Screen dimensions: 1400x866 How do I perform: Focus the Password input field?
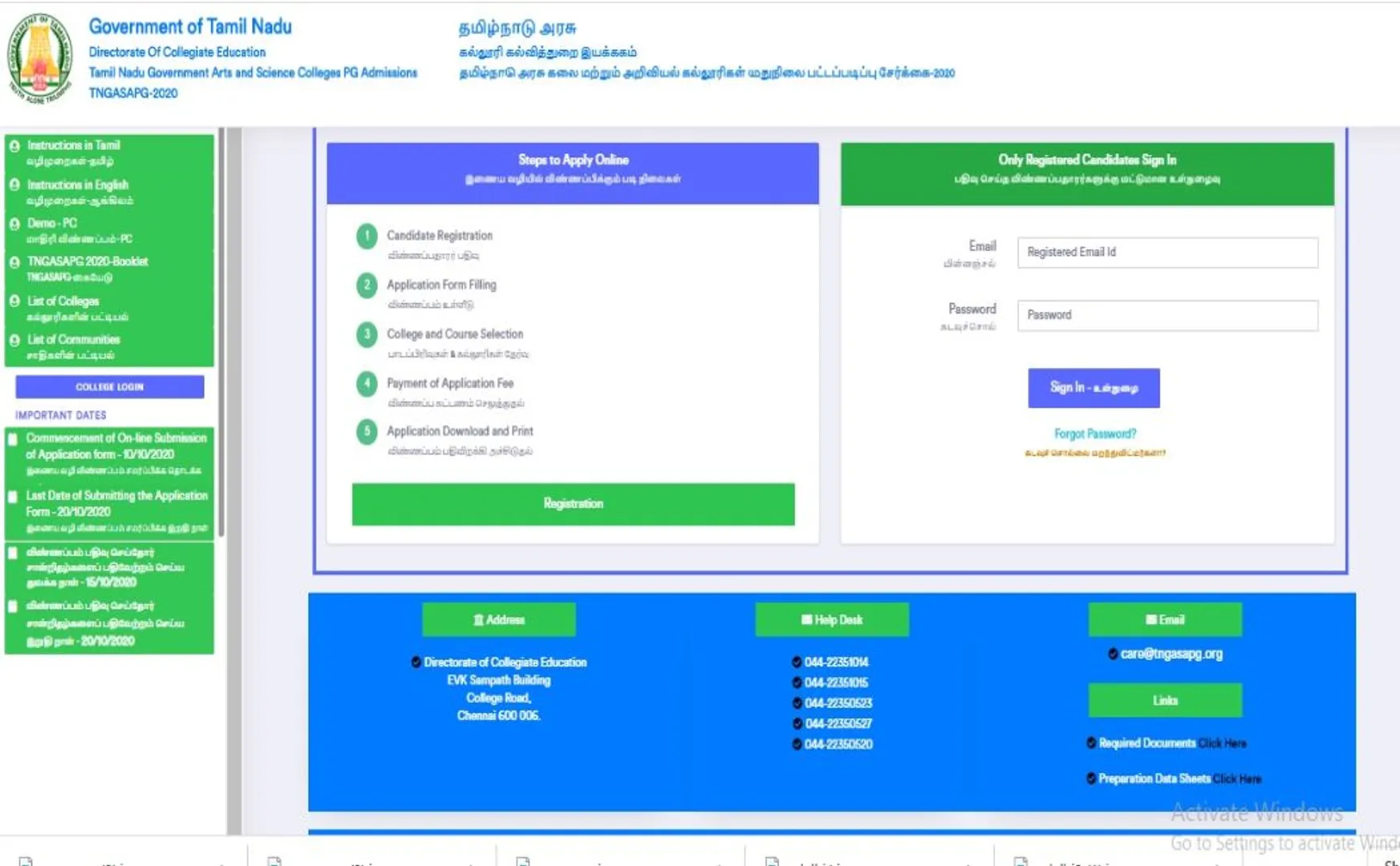(x=1167, y=315)
